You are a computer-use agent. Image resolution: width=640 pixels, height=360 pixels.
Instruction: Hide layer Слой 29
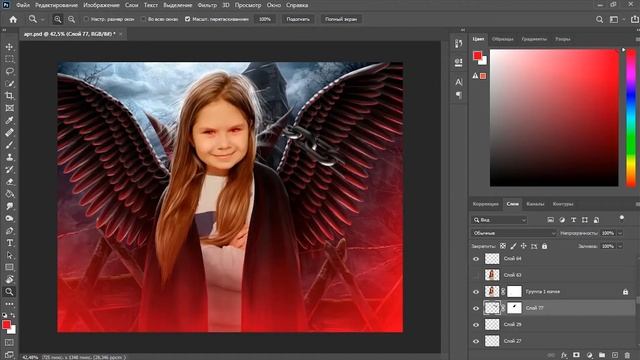(x=476, y=325)
